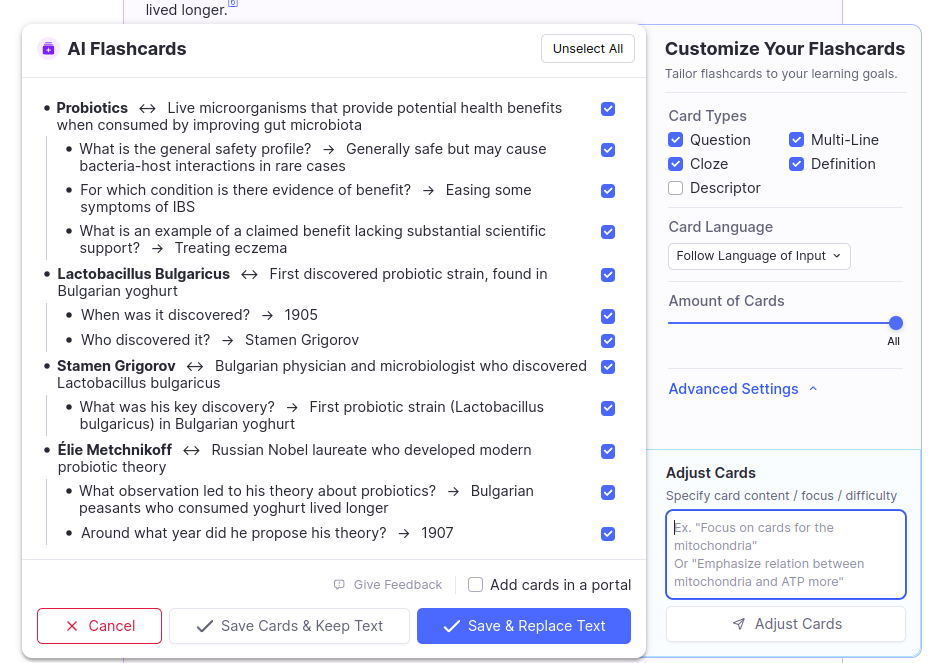Click the Amount of Cards slider handle
Viewport: 928px width, 663px height.
[896, 323]
